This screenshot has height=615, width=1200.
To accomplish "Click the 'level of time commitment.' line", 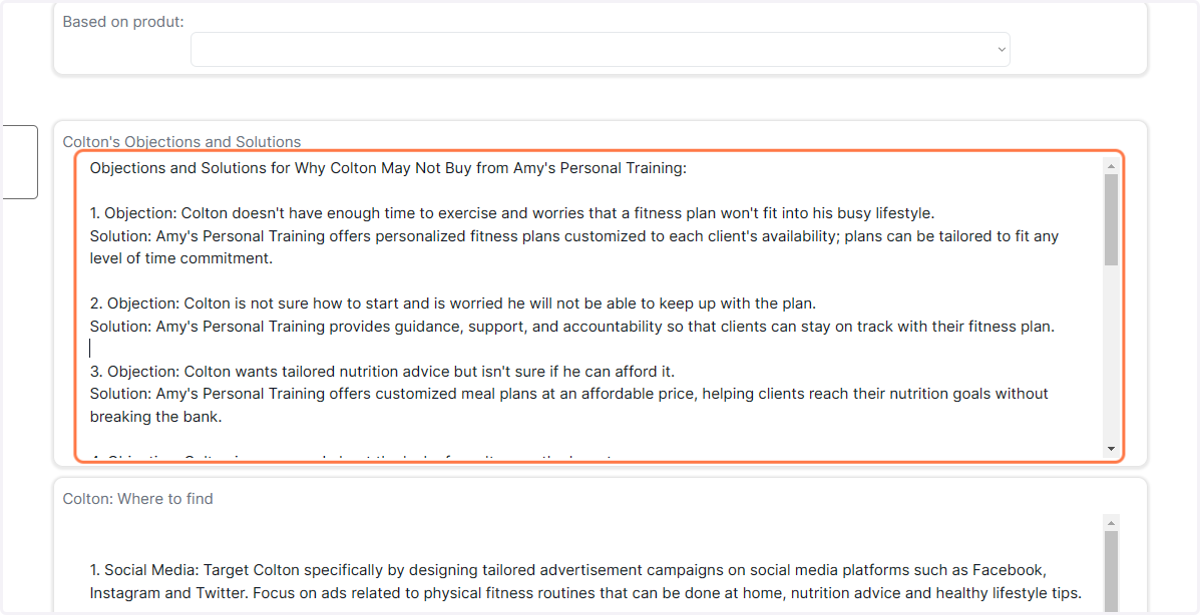I will click(181, 258).
